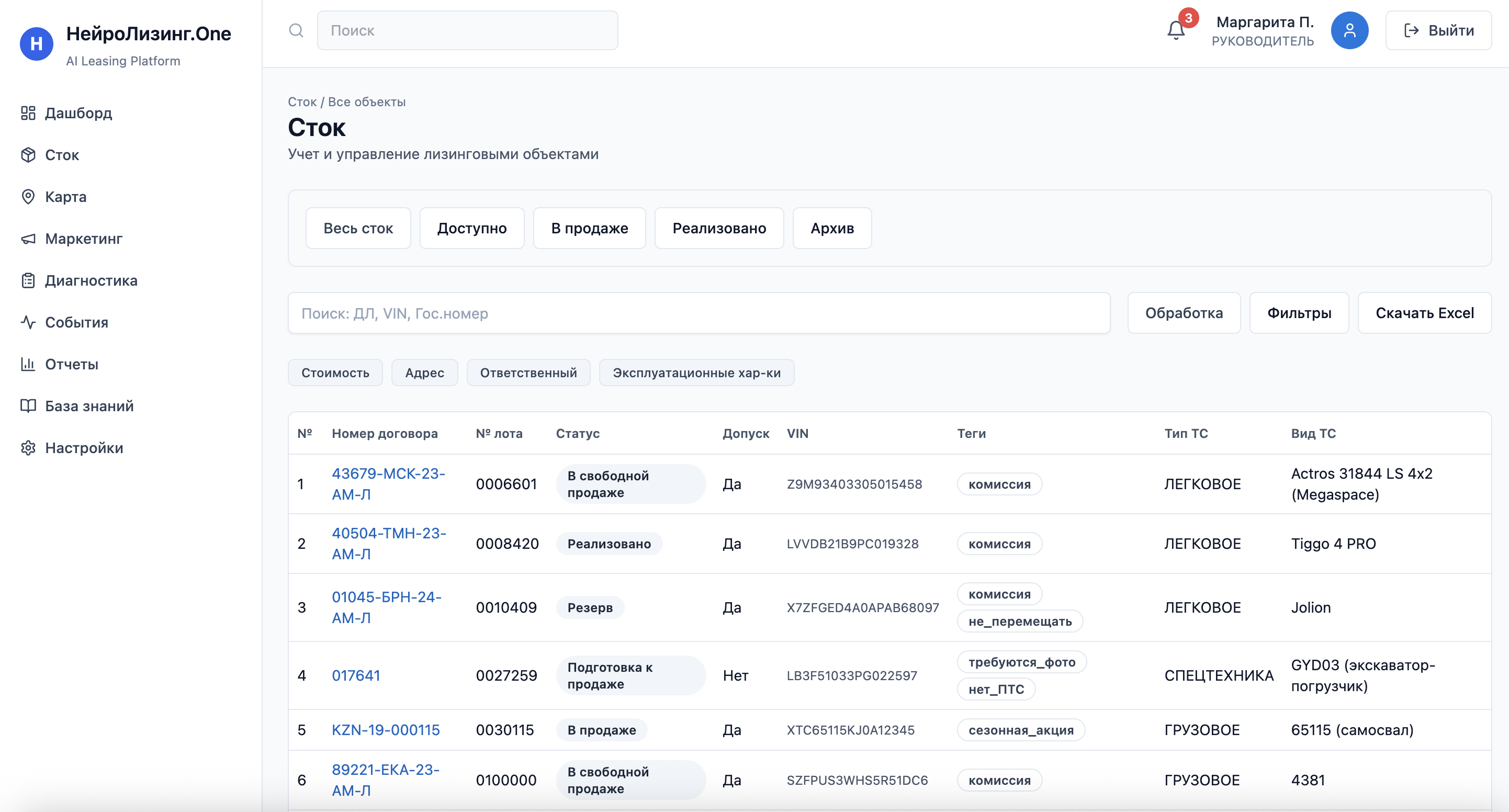
Task: Click the События activity pulse icon
Action: pyautogui.click(x=28, y=322)
